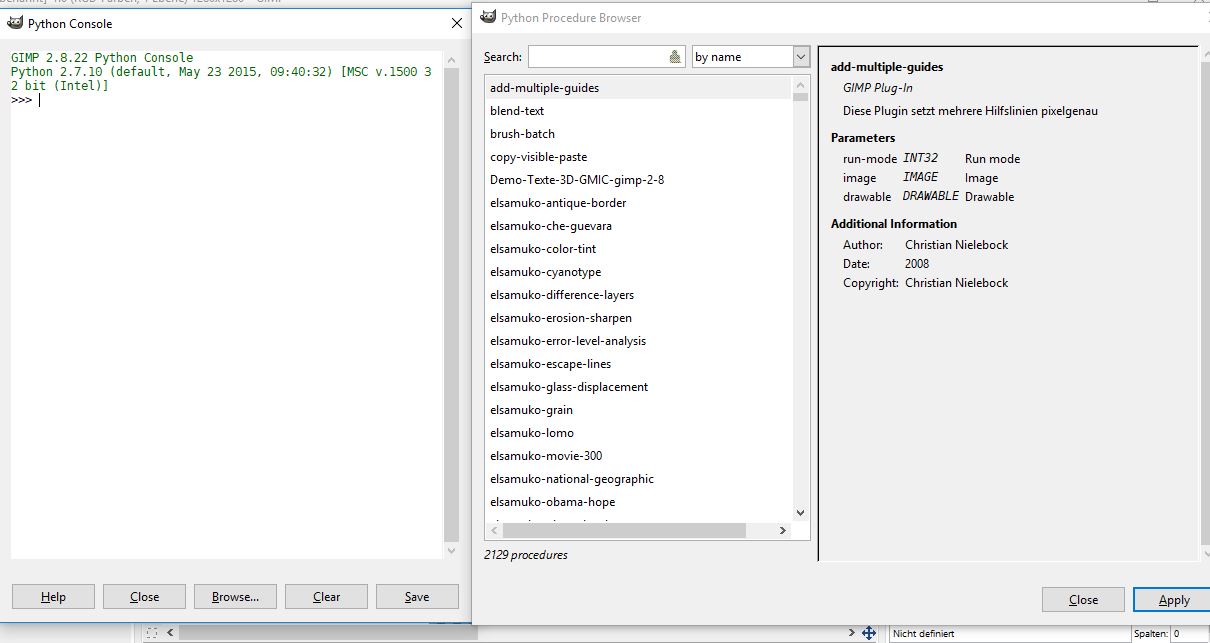This screenshot has width=1210, height=643.
Task: Click the 'Nicht definiert' status field
Action: 1008,633
